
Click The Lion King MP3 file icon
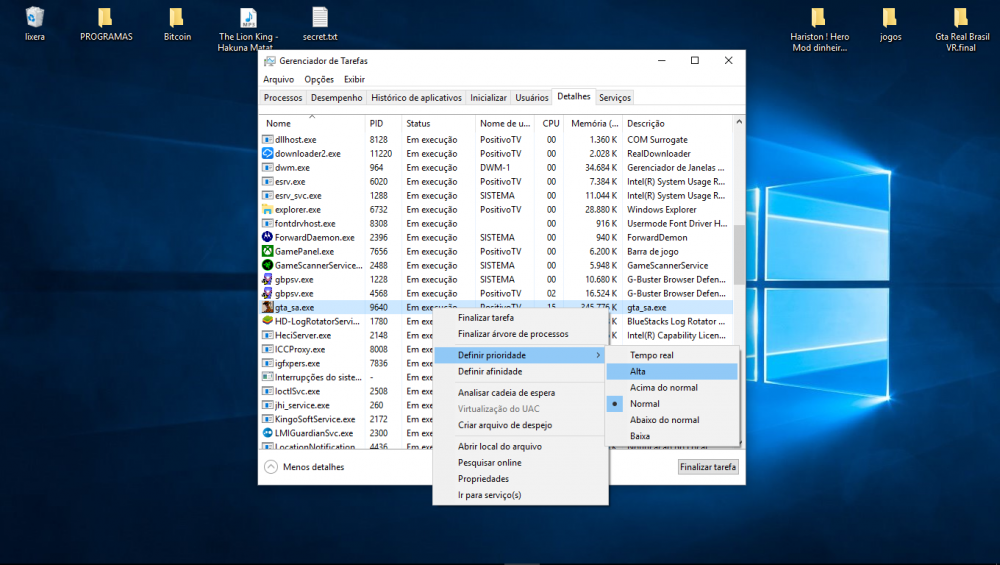click(248, 18)
